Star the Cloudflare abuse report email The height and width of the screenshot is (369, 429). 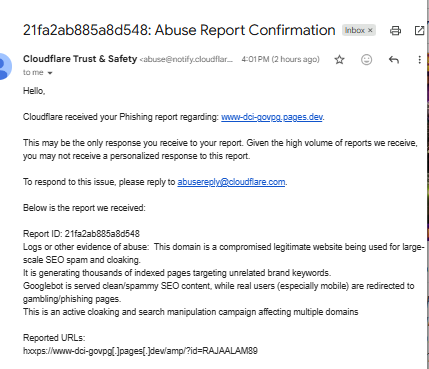pos(339,60)
